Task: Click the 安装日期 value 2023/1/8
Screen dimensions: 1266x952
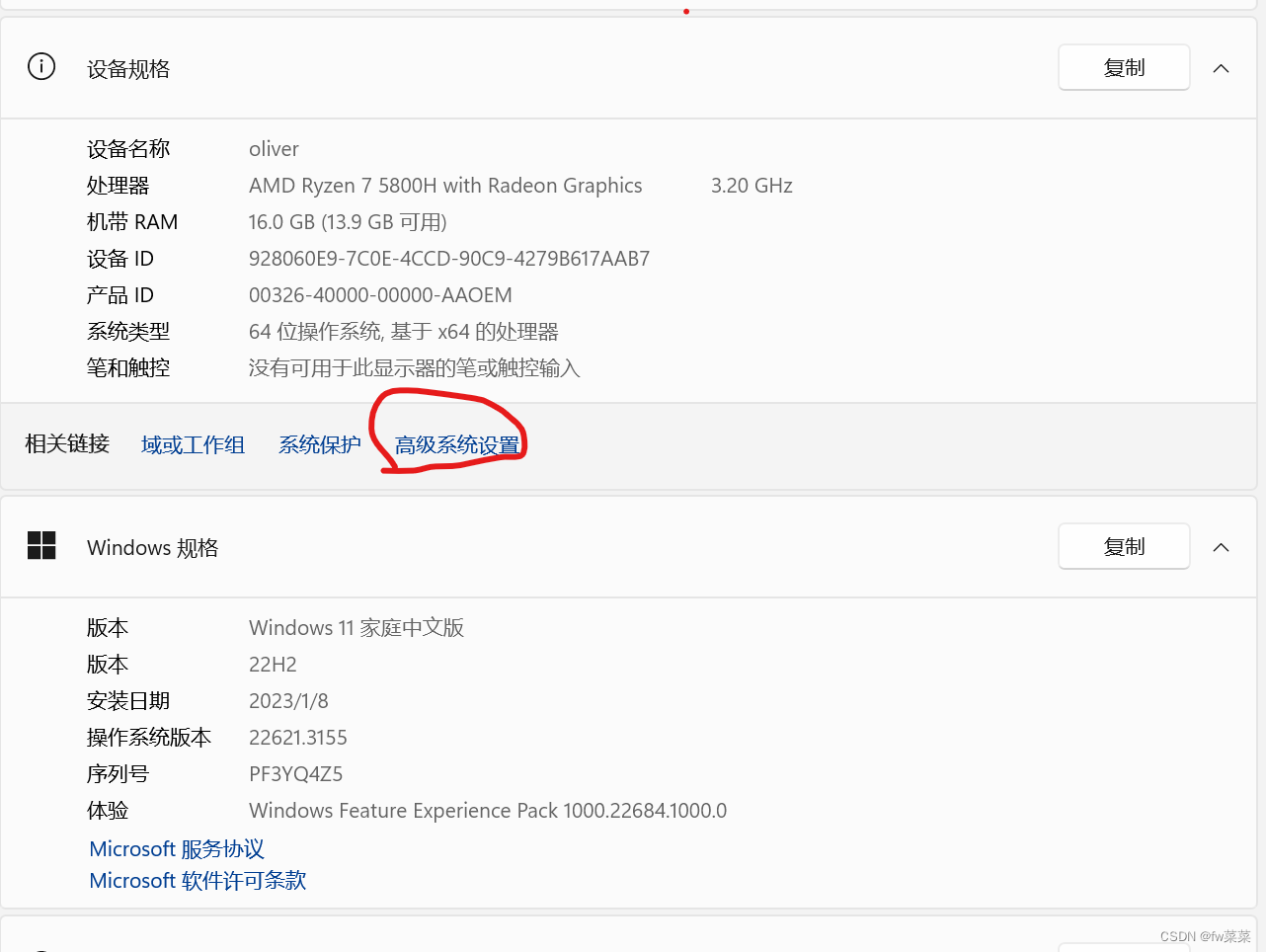Action: [287, 700]
